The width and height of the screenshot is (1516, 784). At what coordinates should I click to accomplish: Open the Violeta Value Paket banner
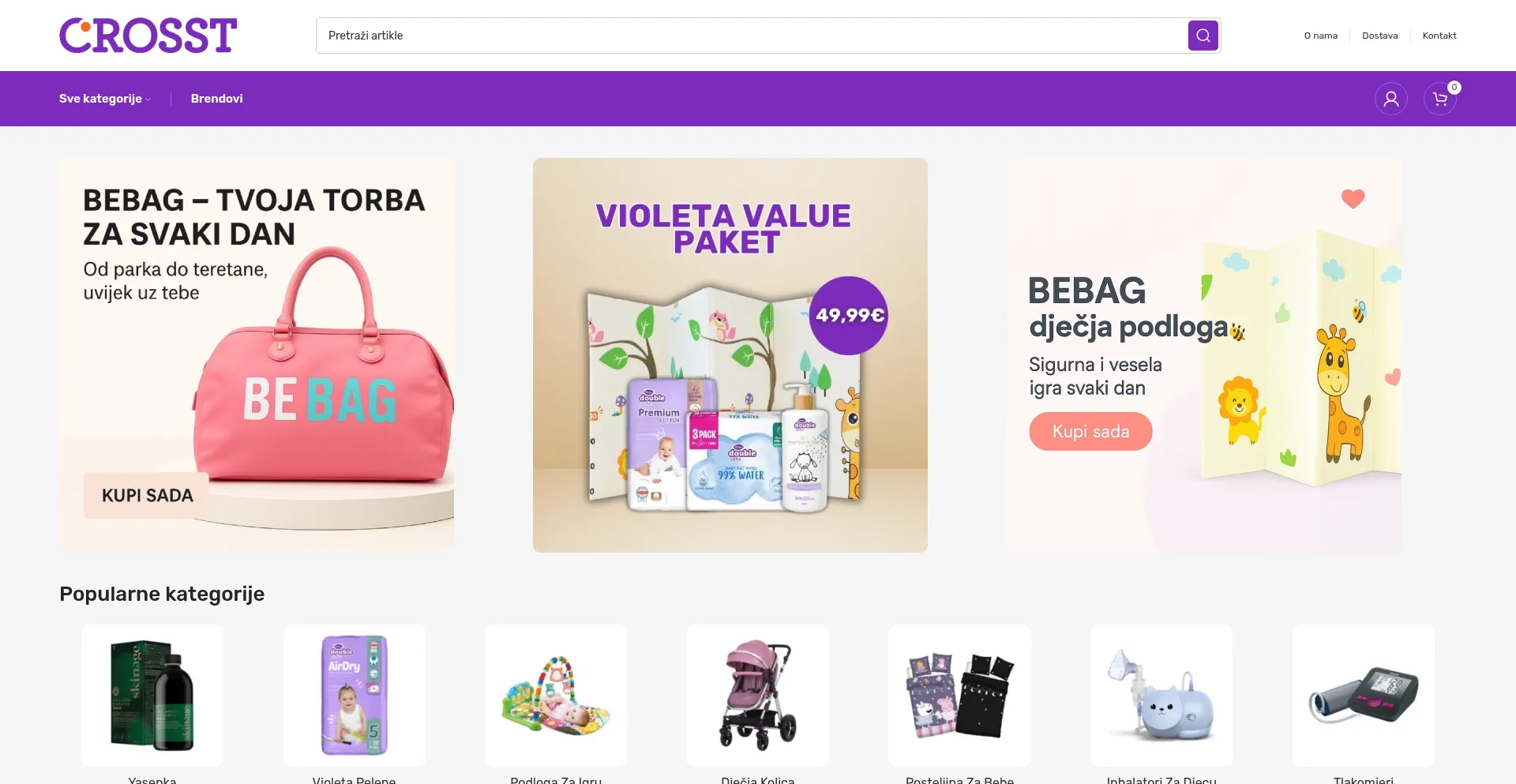coord(730,355)
